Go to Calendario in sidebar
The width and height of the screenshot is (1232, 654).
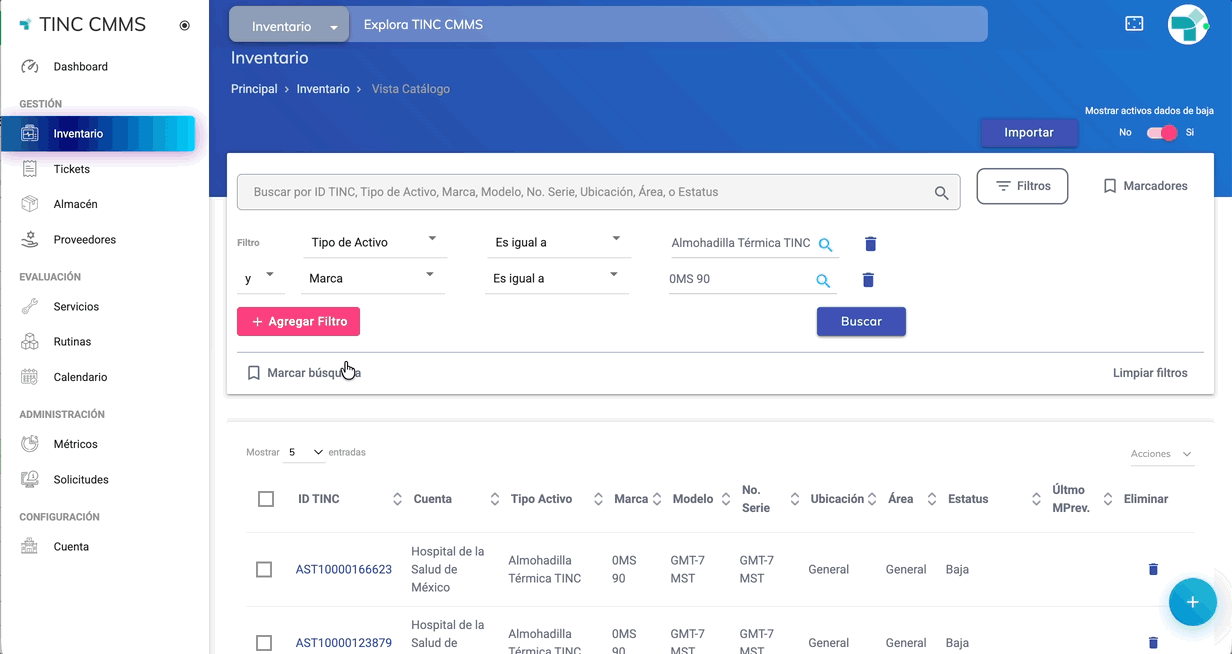point(80,377)
